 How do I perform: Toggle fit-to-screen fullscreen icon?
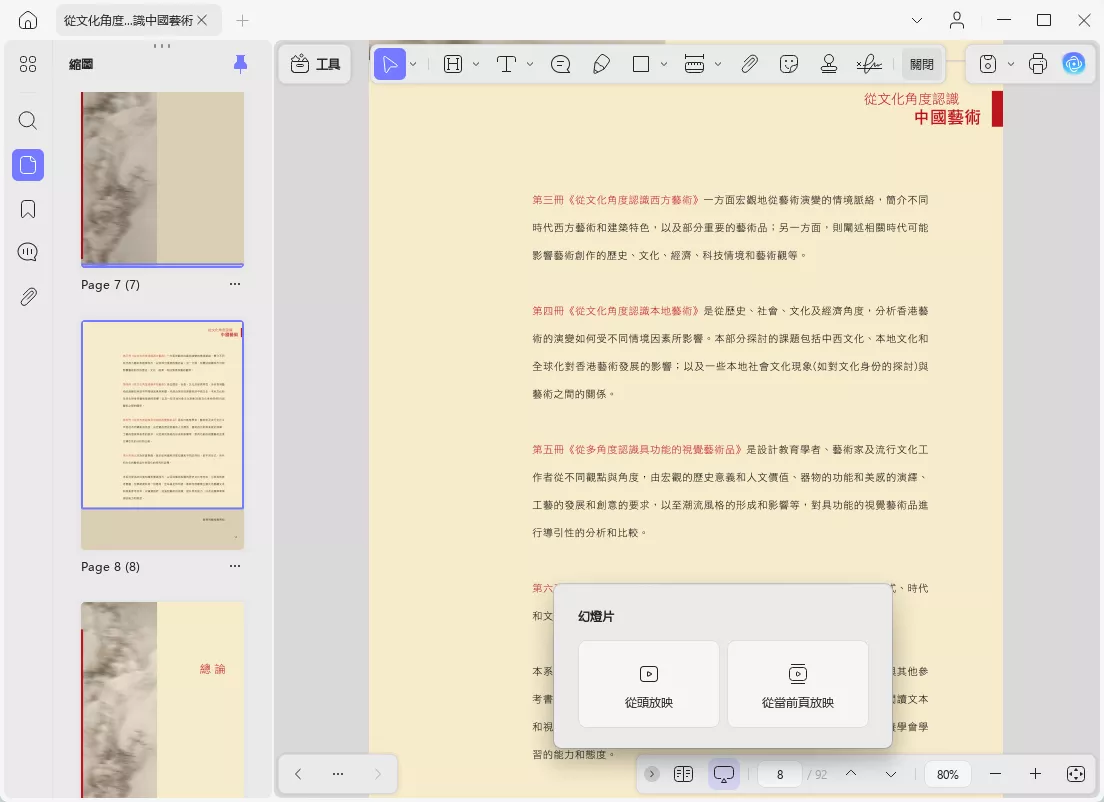pos(1076,774)
